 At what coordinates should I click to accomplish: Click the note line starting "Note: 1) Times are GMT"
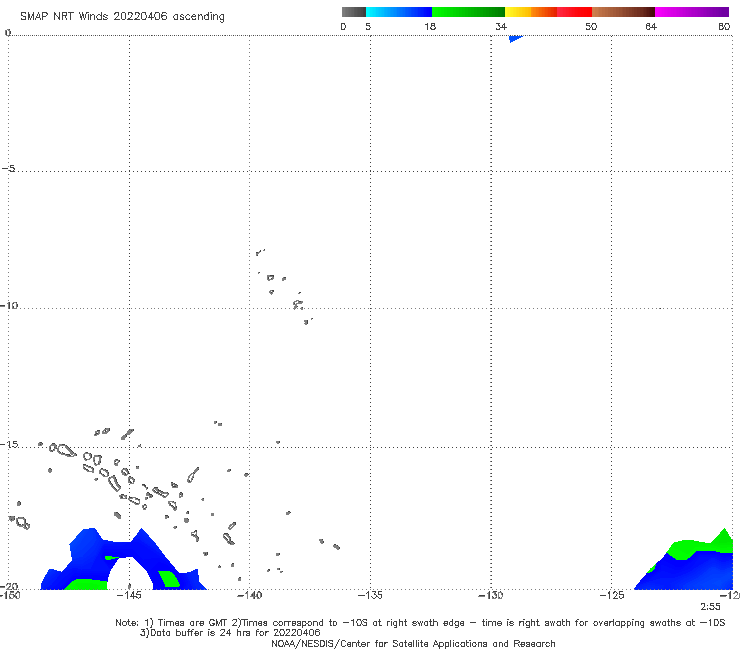[420, 623]
